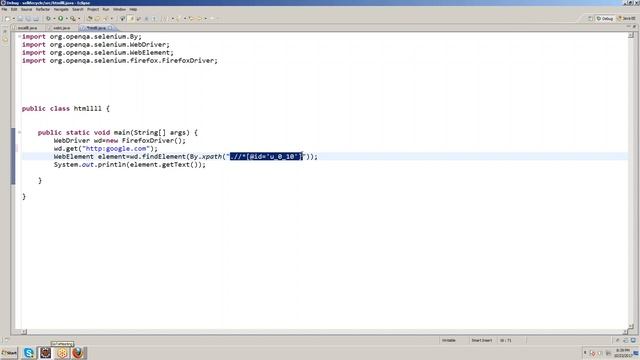Expand the External Tools dropdown arrow
Screen dimensions: 640x360
pyautogui.click(x=79, y=18)
